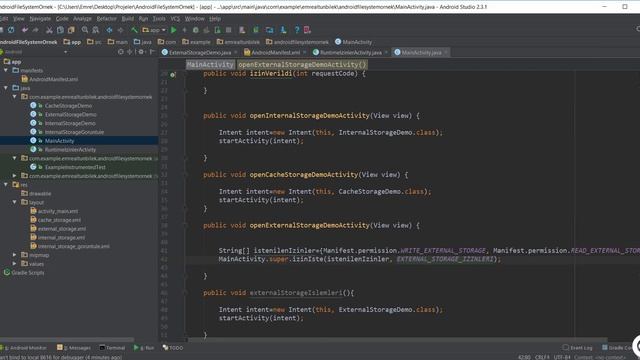Open project panel settings gear icon
This screenshot has height=360, width=640.
141,52
